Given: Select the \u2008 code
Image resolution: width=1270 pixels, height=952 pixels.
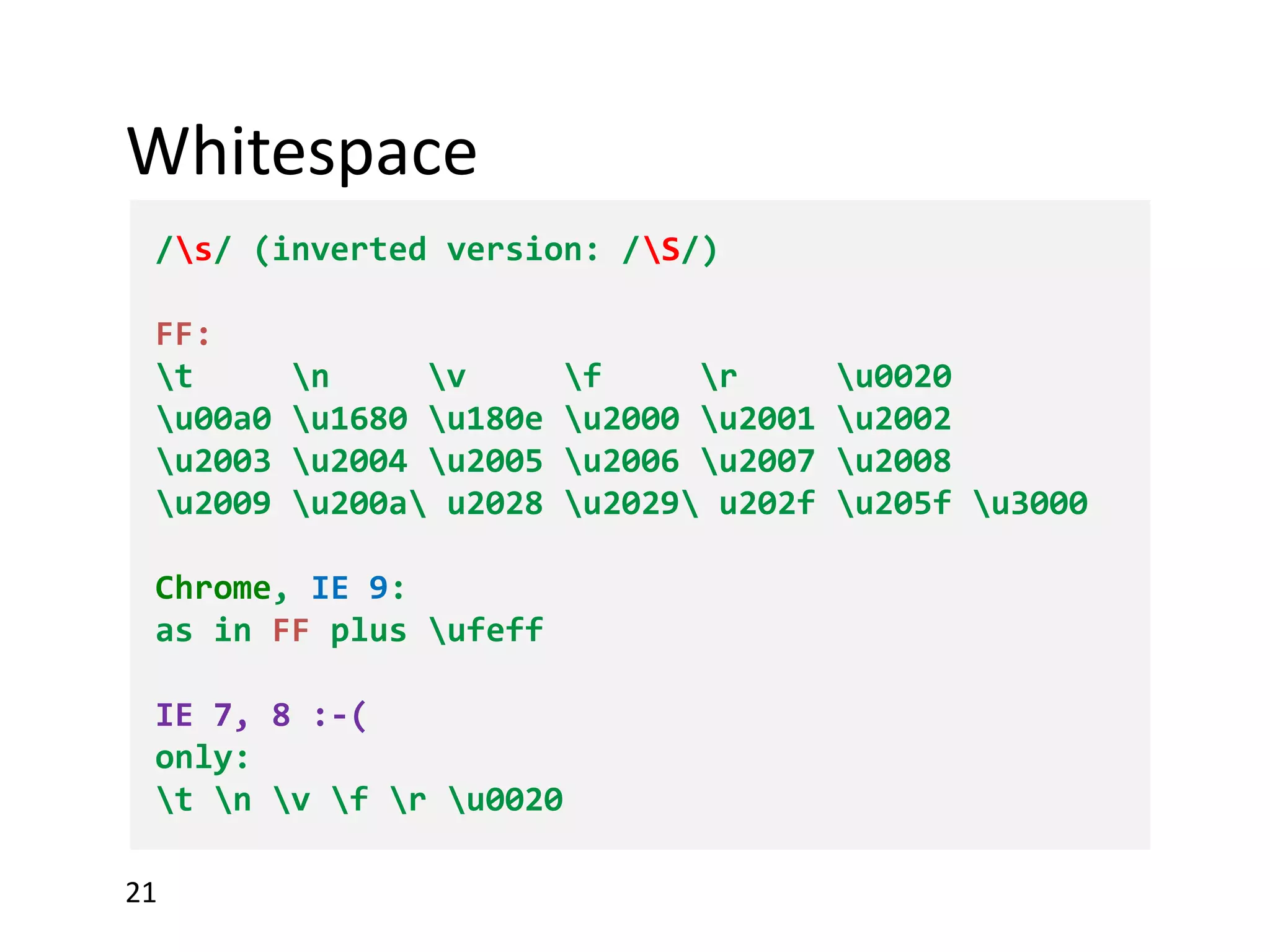Looking at the screenshot, I should (894, 461).
